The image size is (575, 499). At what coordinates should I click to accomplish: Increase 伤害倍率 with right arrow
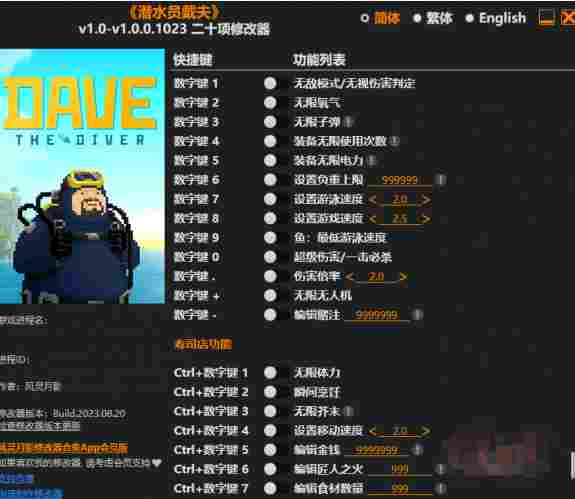403,276
